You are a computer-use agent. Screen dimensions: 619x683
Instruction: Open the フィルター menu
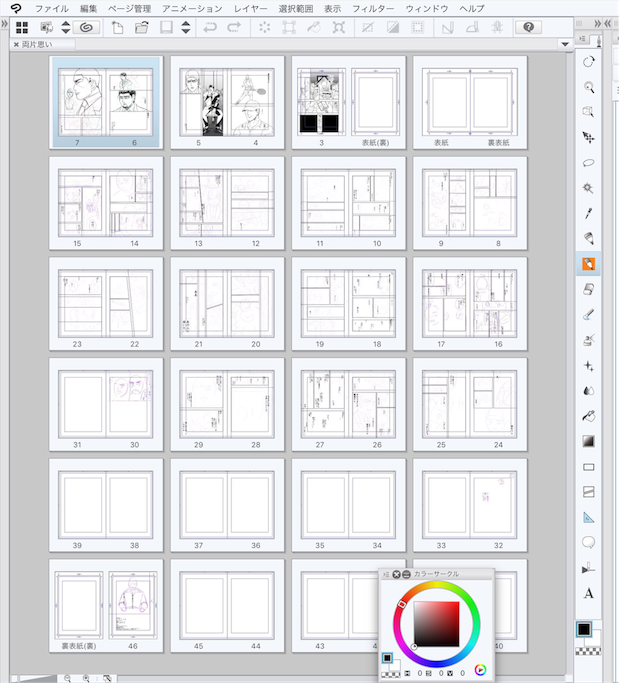click(373, 8)
